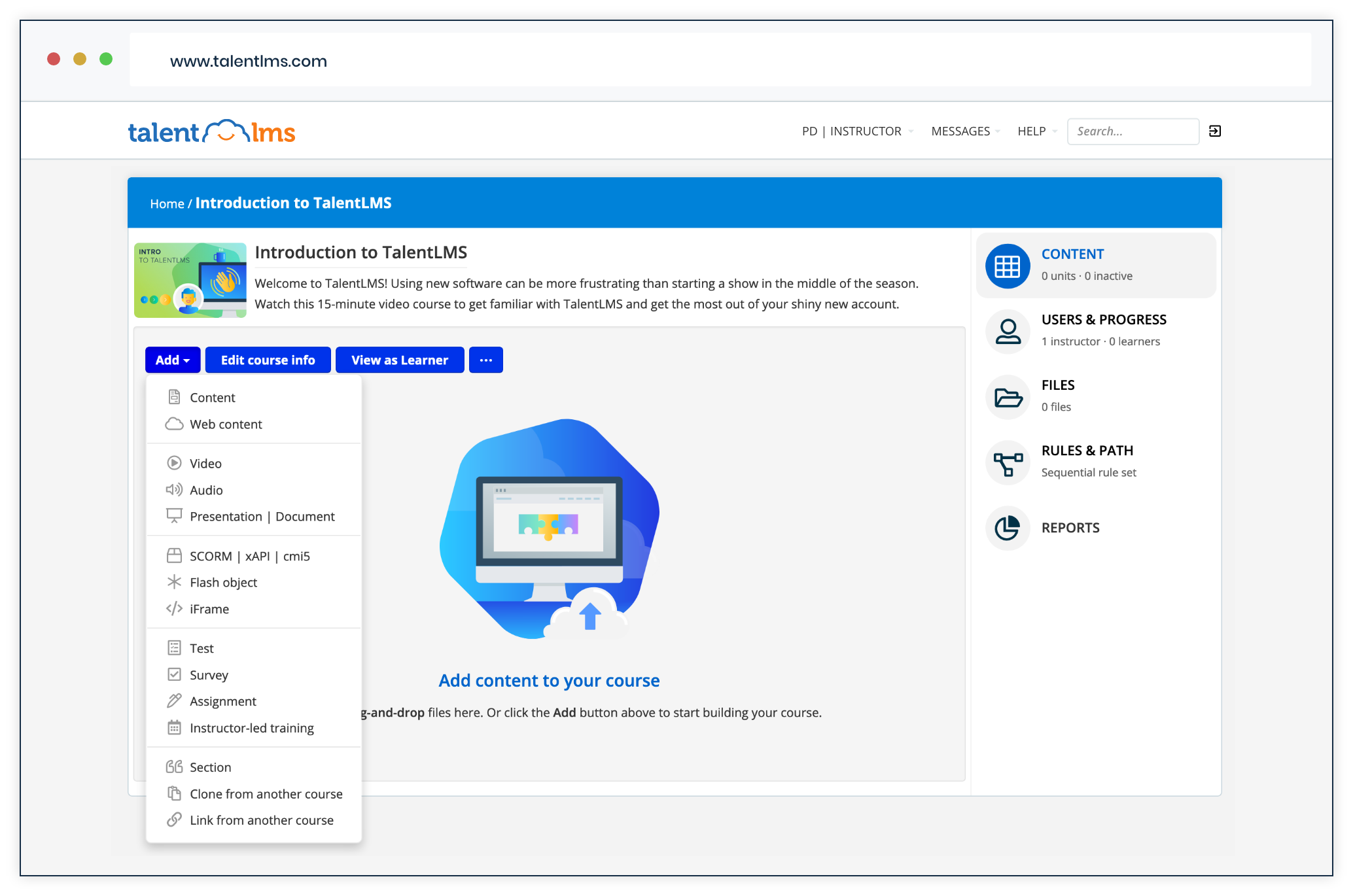This screenshot has width=1353, height=896.
Task: Click the Content document icon in Add menu
Action: 174,397
